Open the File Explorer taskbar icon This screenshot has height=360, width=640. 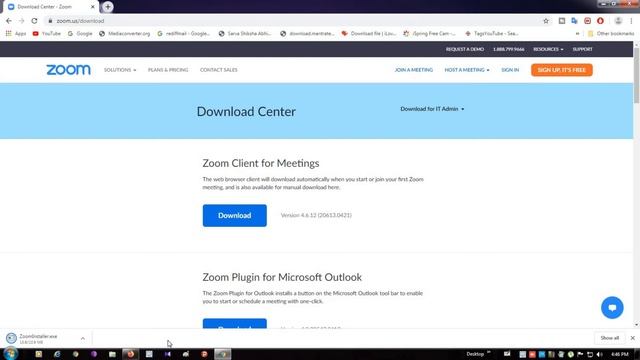pos(112,354)
